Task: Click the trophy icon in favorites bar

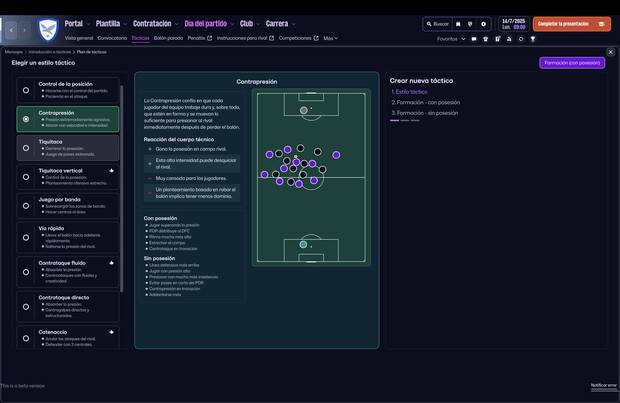Action: click(533, 39)
